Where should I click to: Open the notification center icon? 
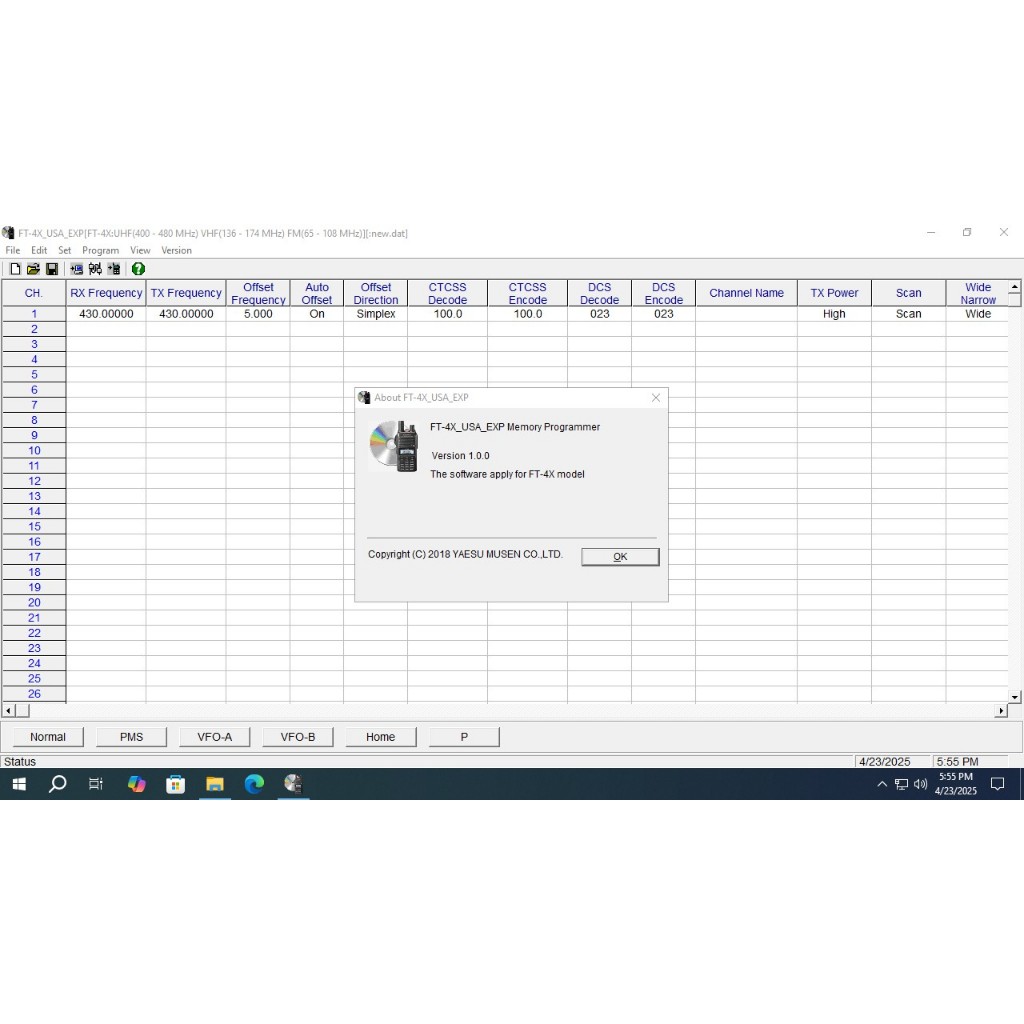tap(997, 784)
